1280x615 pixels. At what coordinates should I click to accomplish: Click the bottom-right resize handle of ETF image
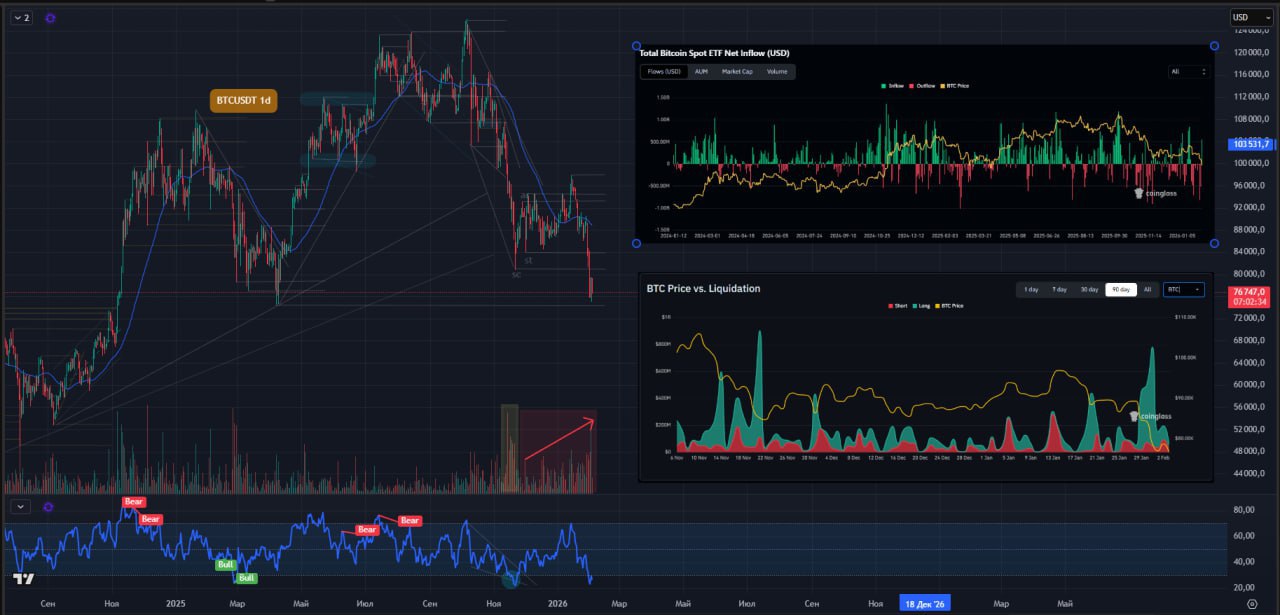click(x=1214, y=243)
